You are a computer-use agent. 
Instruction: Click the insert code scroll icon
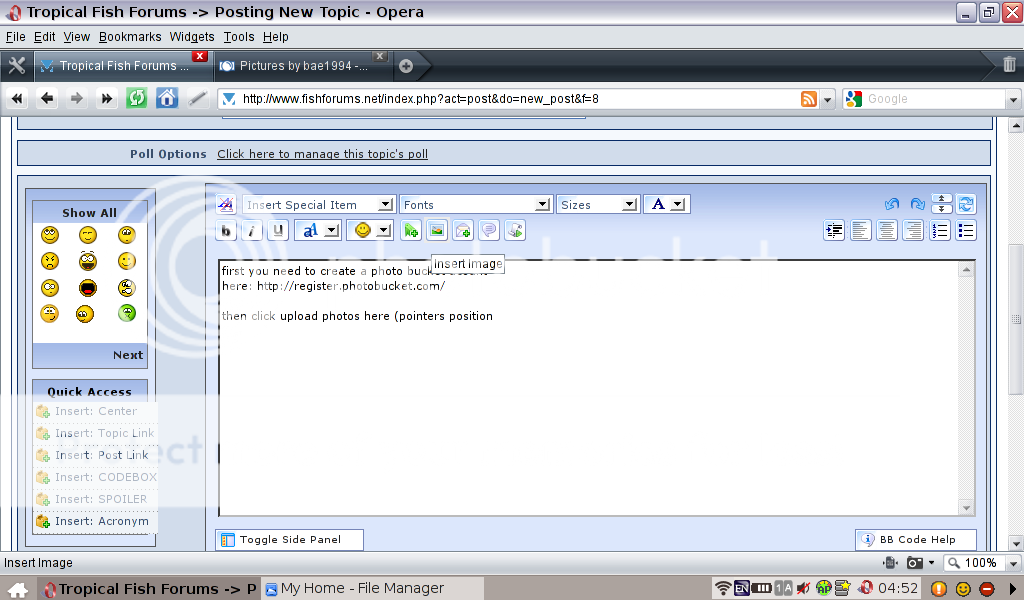[x=515, y=230]
